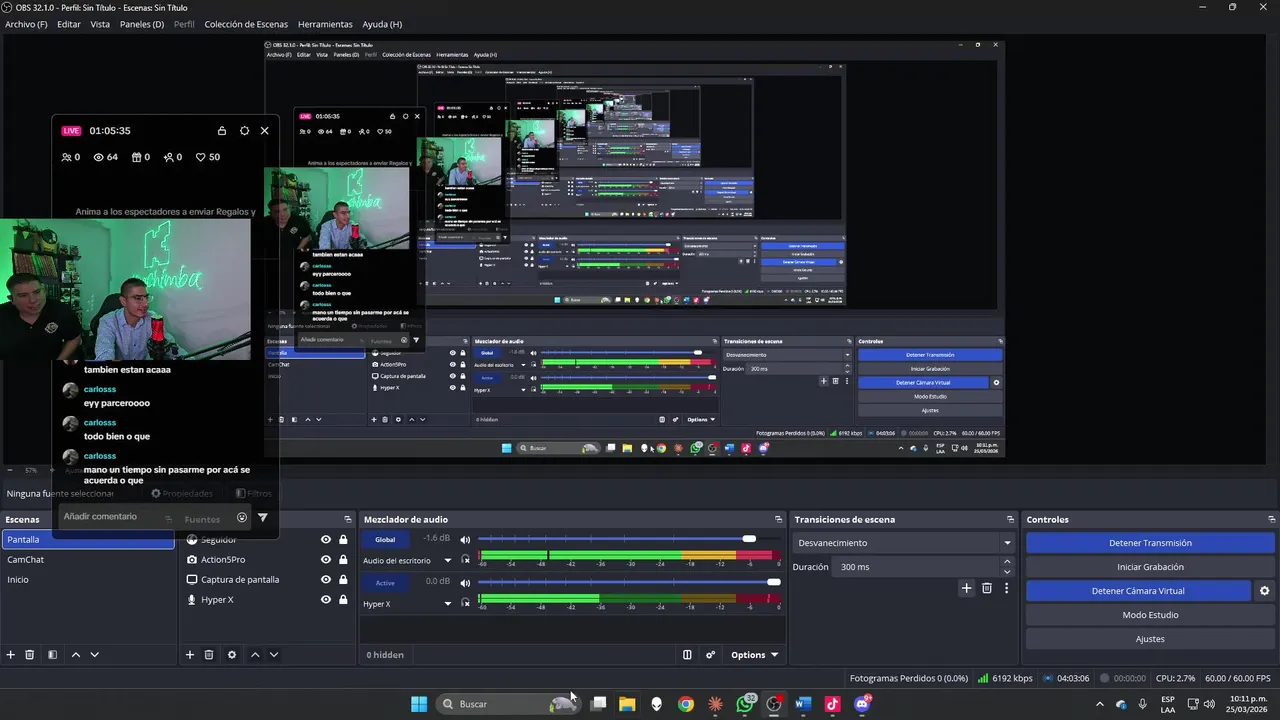This screenshot has height=720, width=1280.
Task: Open the Desvanecimiento transition dropdown
Action: [905, 543]
